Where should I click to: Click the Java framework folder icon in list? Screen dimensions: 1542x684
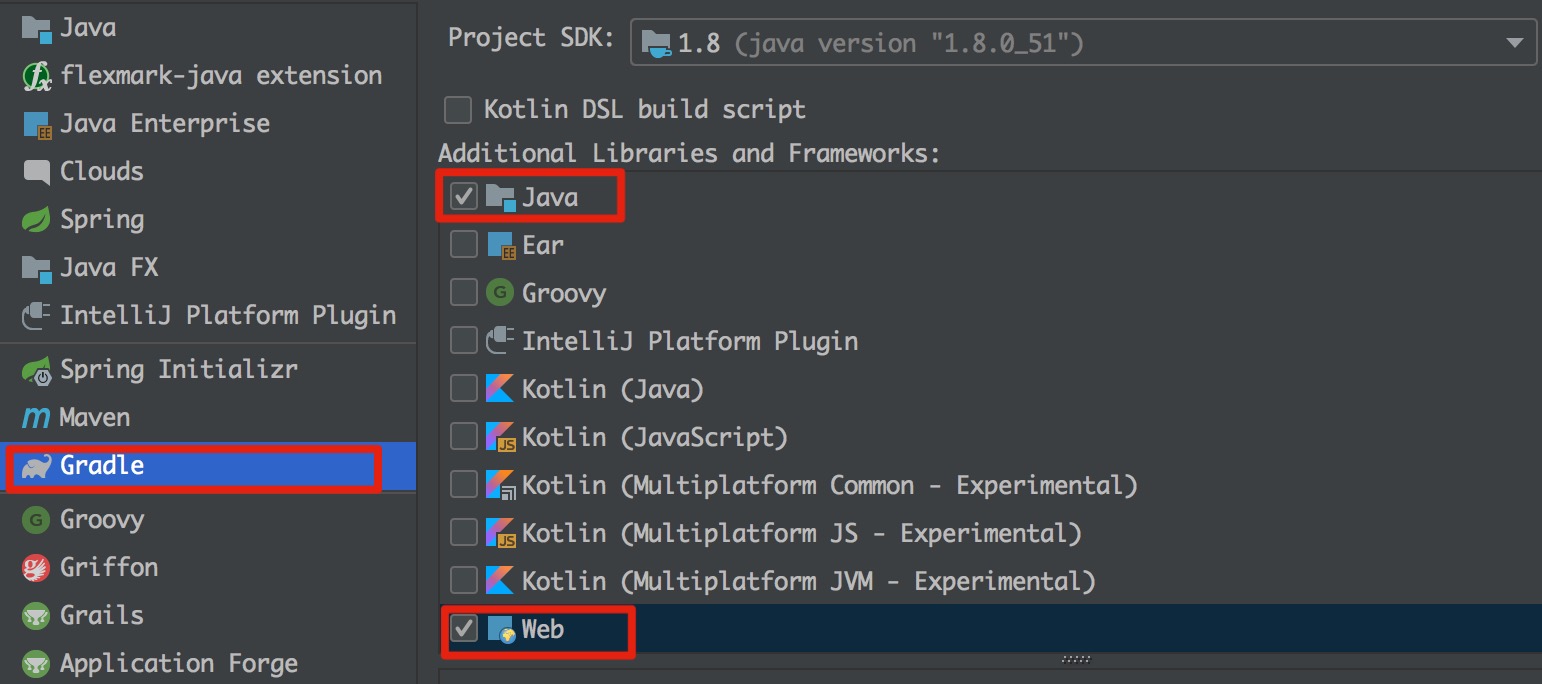click(500, 197)
